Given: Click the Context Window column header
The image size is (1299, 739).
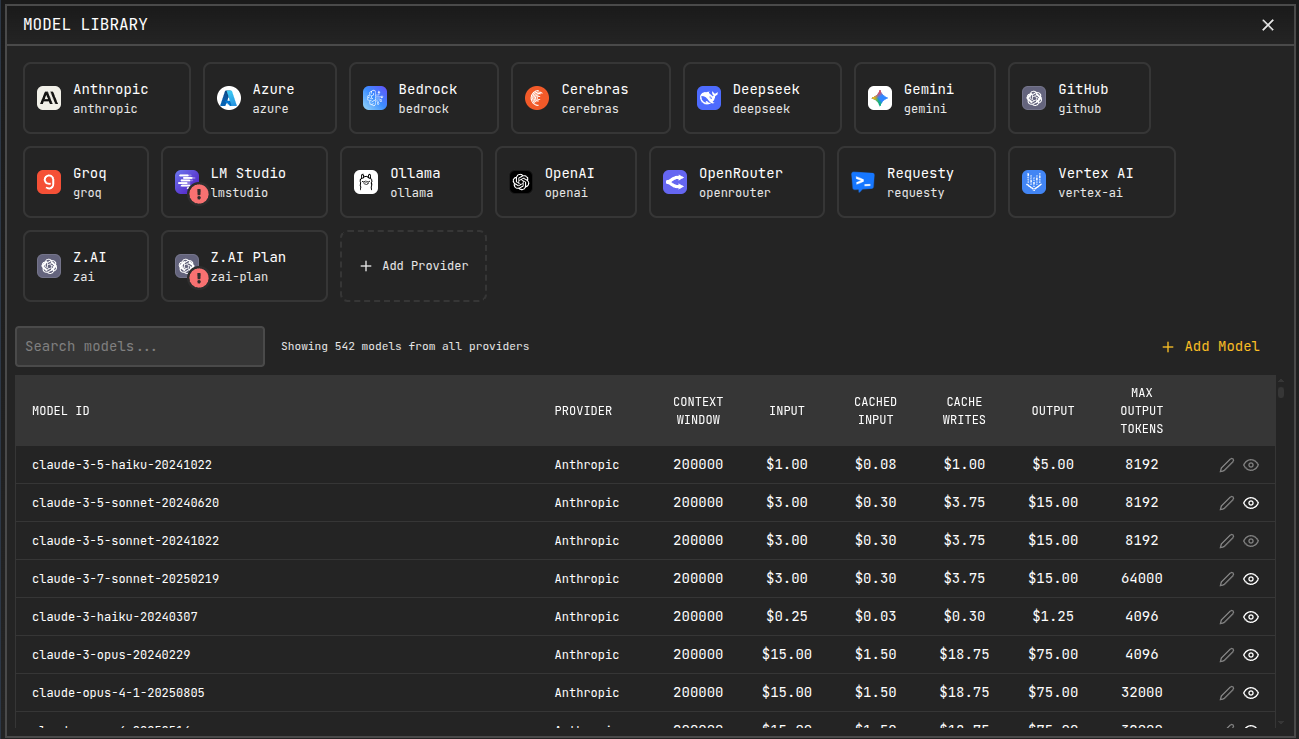Looking at the screenshot, I should click(x=698, y=411).
